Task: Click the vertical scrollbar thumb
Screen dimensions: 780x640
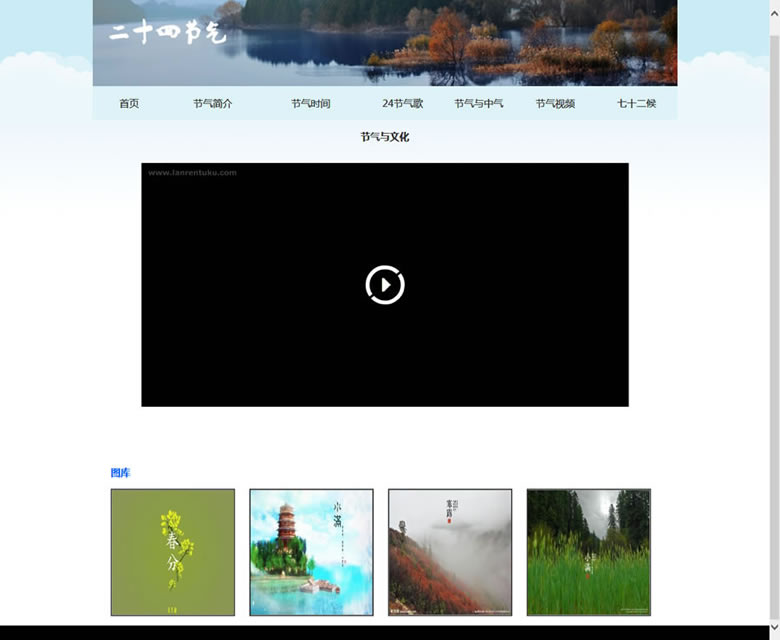Action: click(774, 300)
